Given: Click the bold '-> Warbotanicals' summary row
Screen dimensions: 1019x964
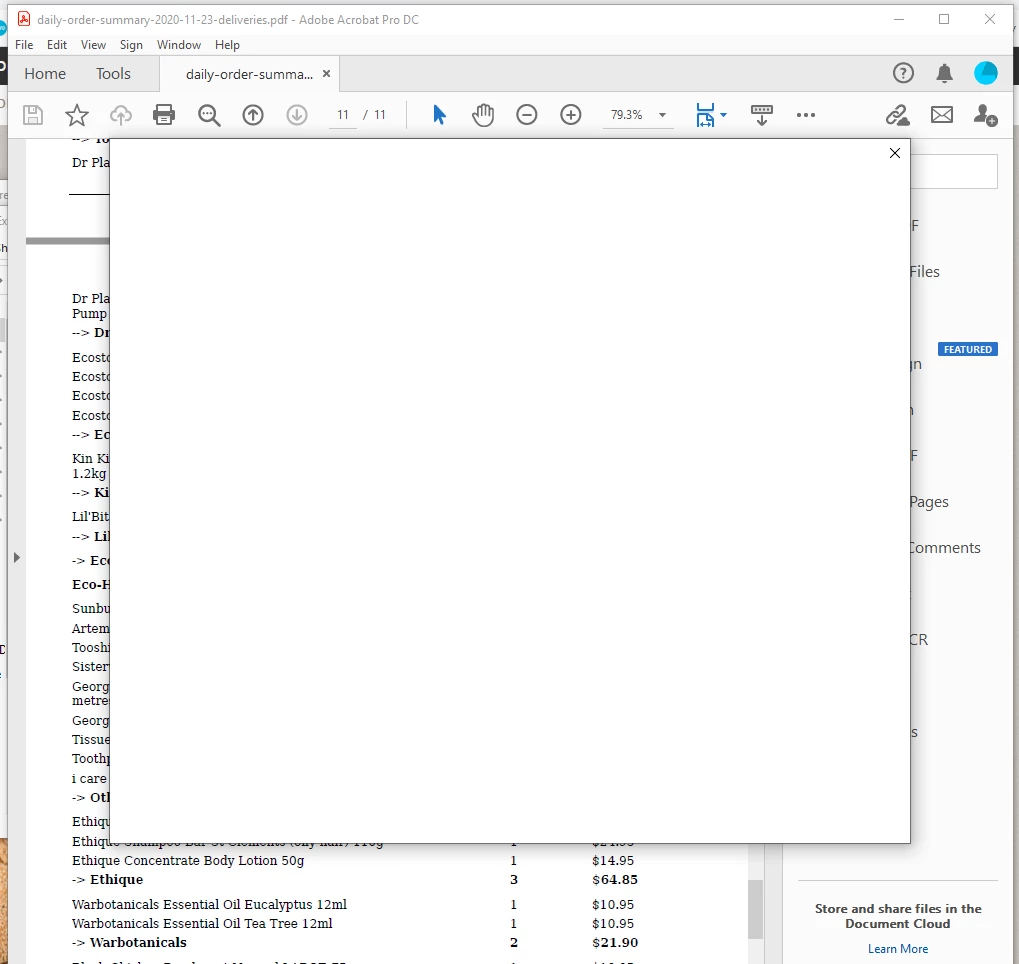Looking at the screenshot, I should (x=355, y=942).
